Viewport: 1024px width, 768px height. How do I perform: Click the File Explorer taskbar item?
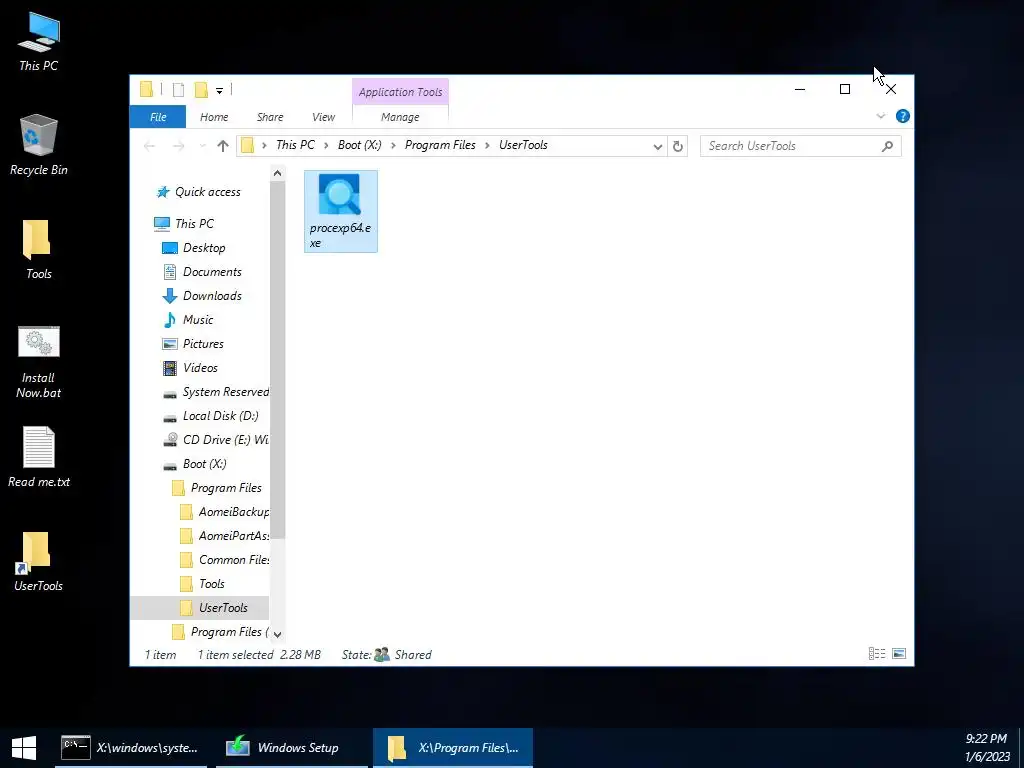coord(453,748)
